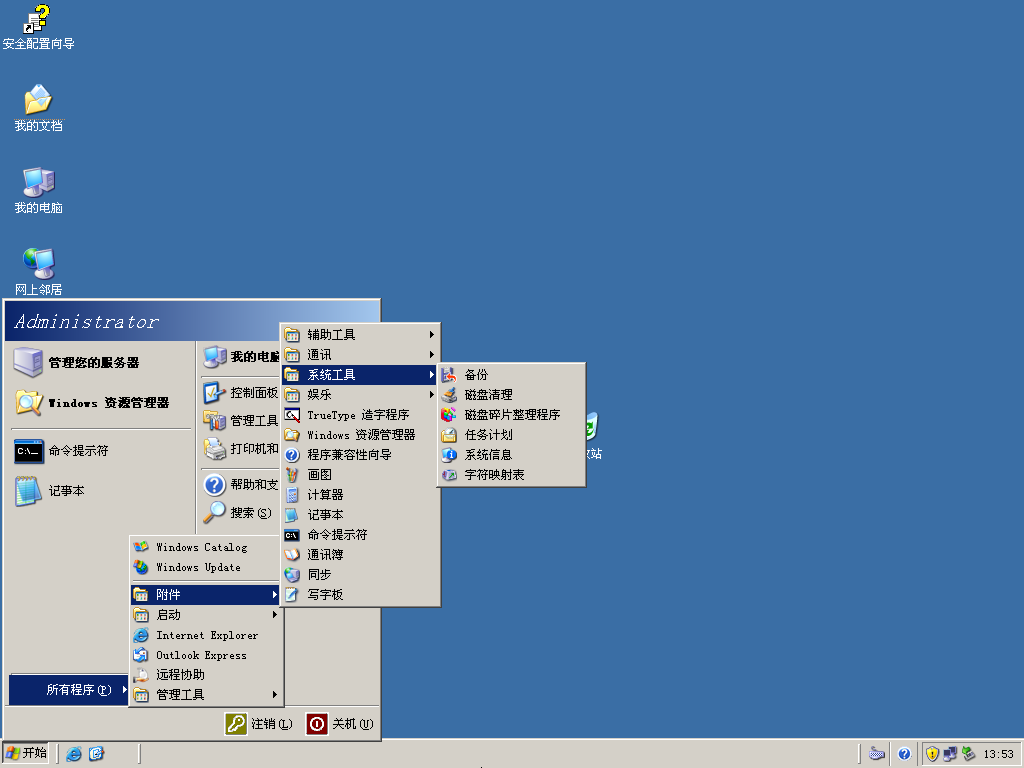This screenshot has height=768, width=1024.
Task: Expand the 启动 submenu arrow
Action: click(275, 615)
